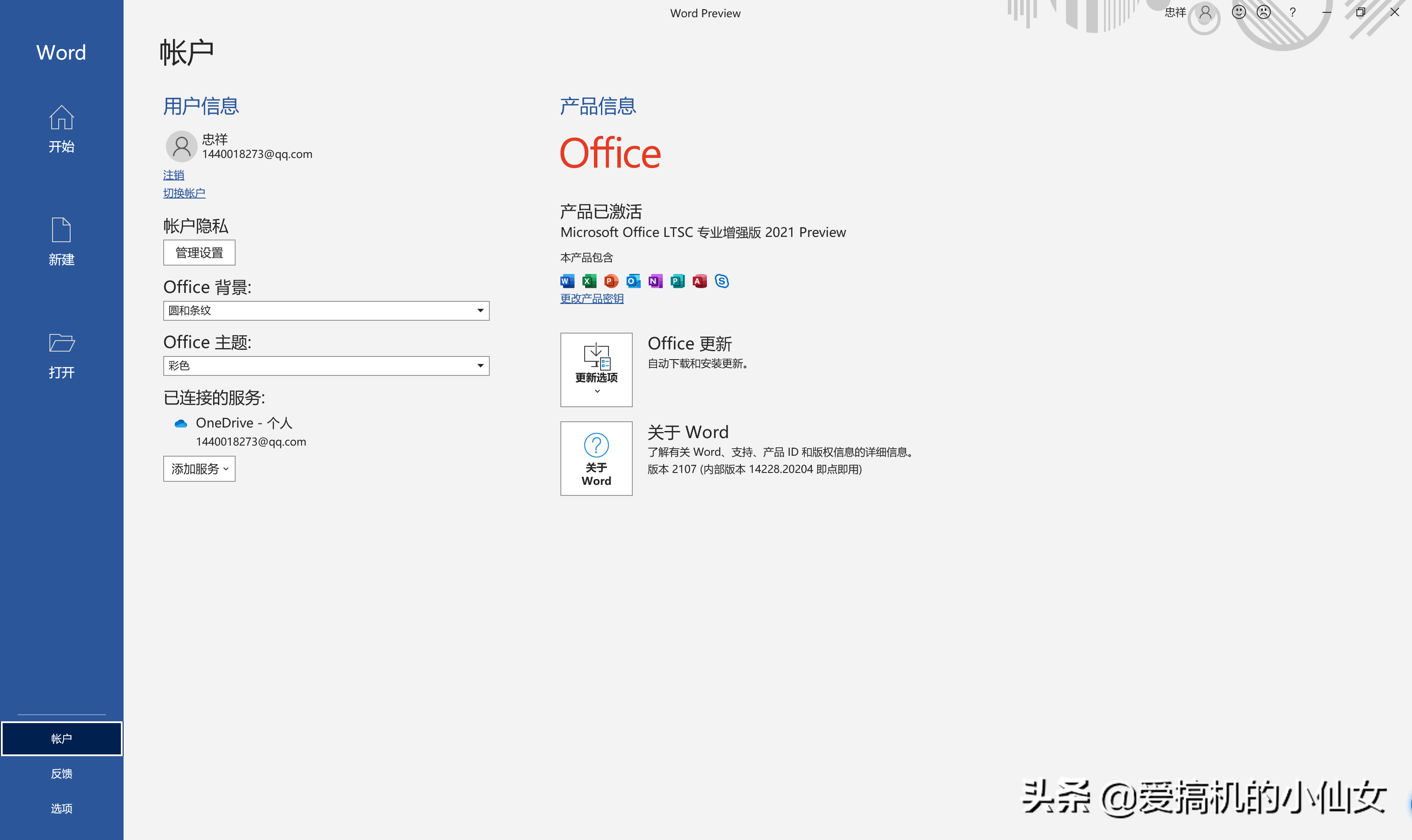The image size is (1412, 840).
Task: Click the 忠祥 username in title bar
Action: click(1175, 12)
